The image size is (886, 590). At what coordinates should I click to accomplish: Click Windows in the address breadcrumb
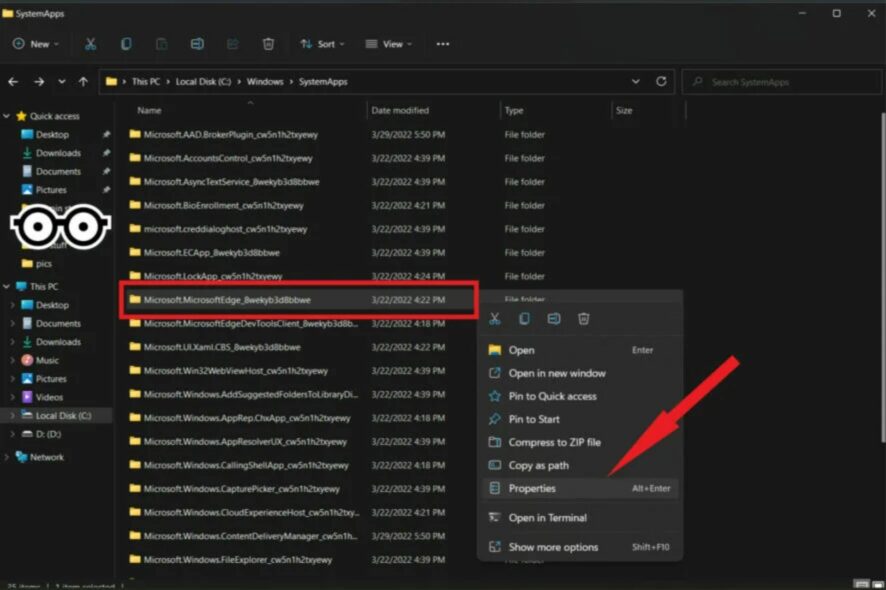(x=265, y=82)
